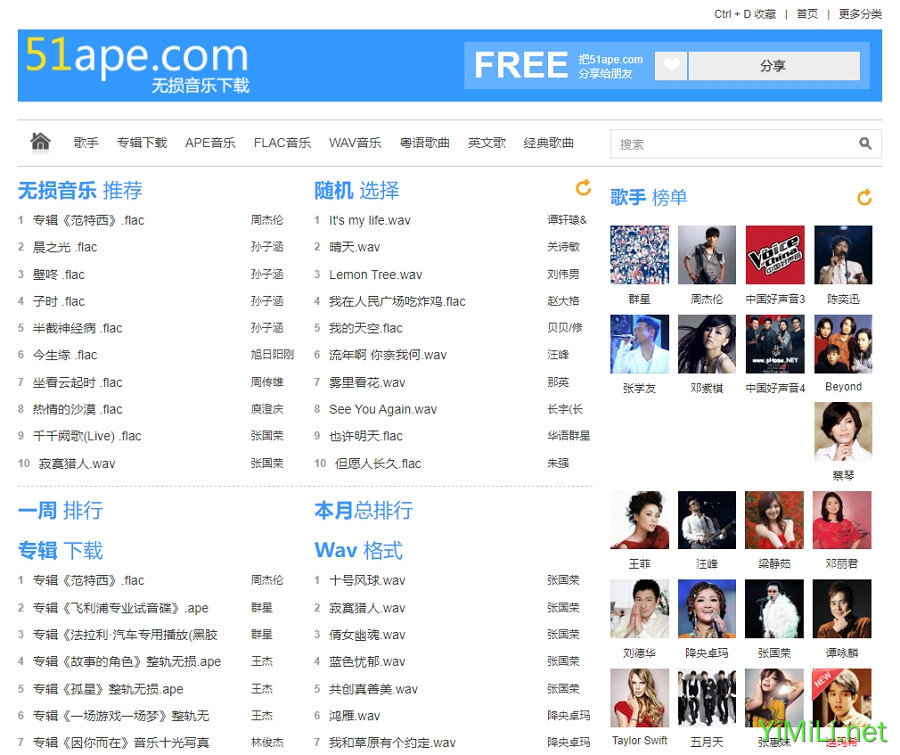
Task: Click song 千千阙歌(Live) .flac
Action: (87, 436)
